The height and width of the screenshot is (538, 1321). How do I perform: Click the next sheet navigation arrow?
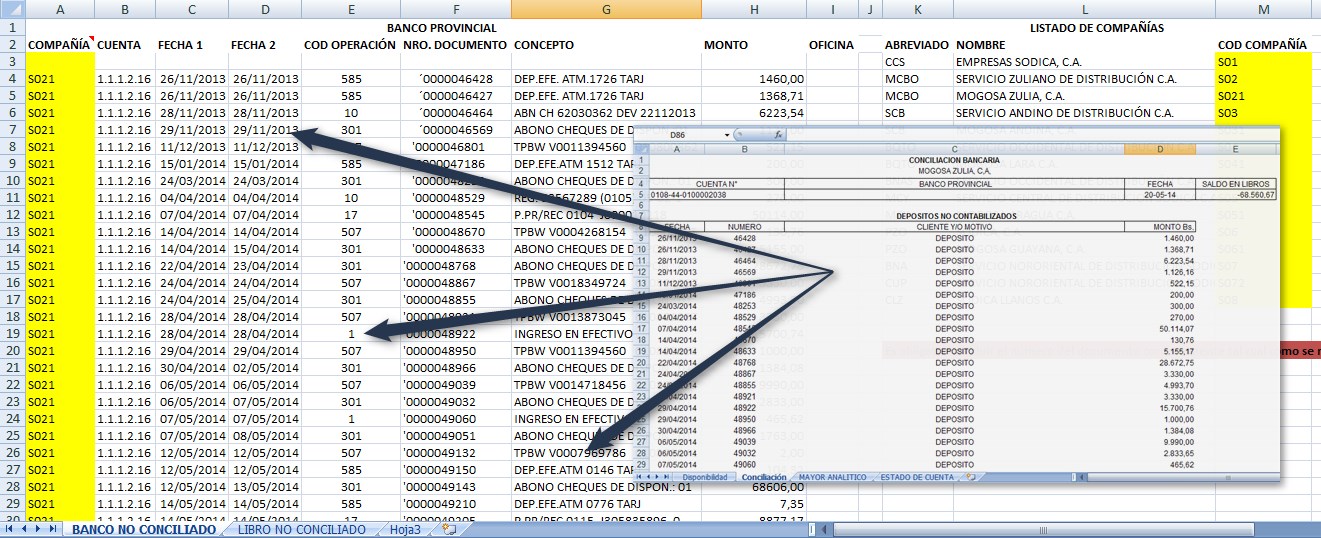(38, 529)
